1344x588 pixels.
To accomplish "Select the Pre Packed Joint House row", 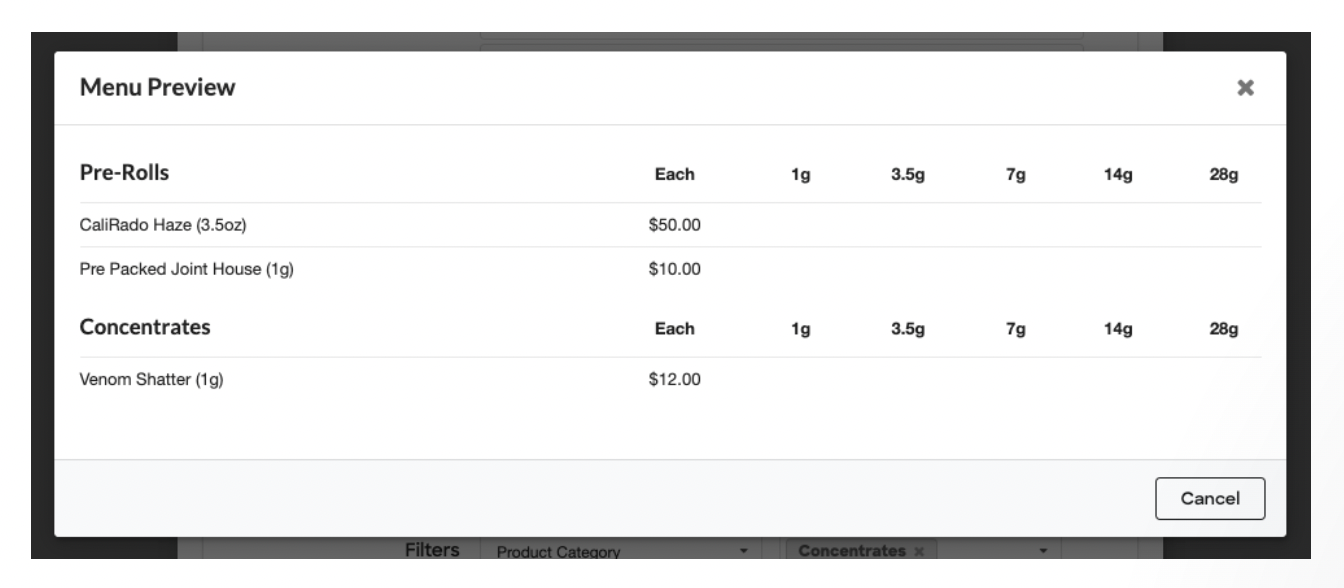I will click(x=670, y=269).
